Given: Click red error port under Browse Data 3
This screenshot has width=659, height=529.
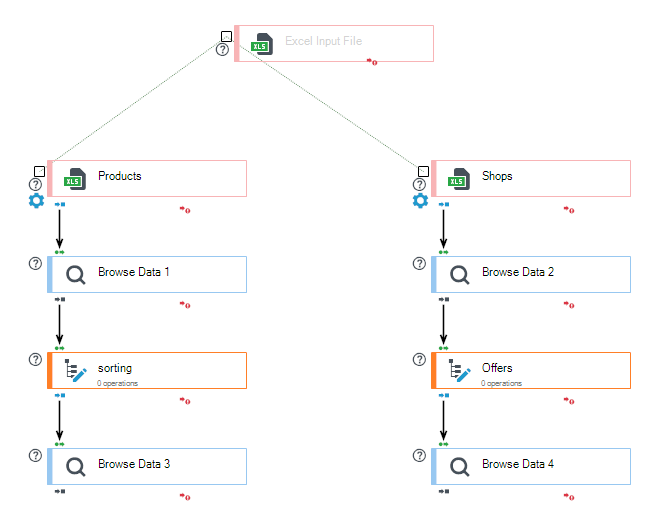Looking at the screenshot, I should (185, 497).
